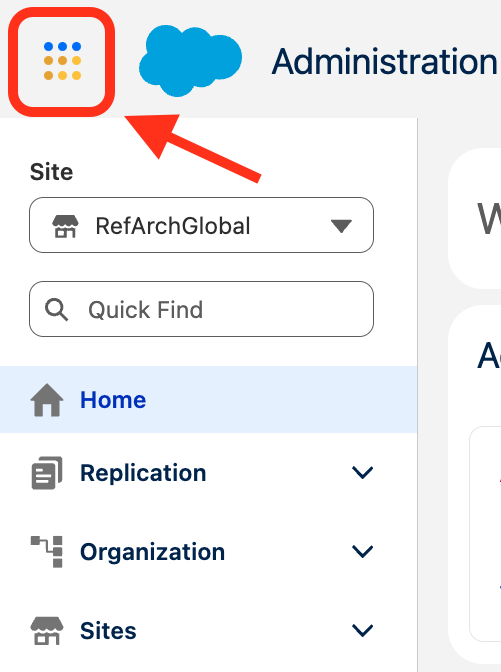The height and width of the screenshot is (672, 501).
Task: Click the Home house icon
Action: click(47, 400)
